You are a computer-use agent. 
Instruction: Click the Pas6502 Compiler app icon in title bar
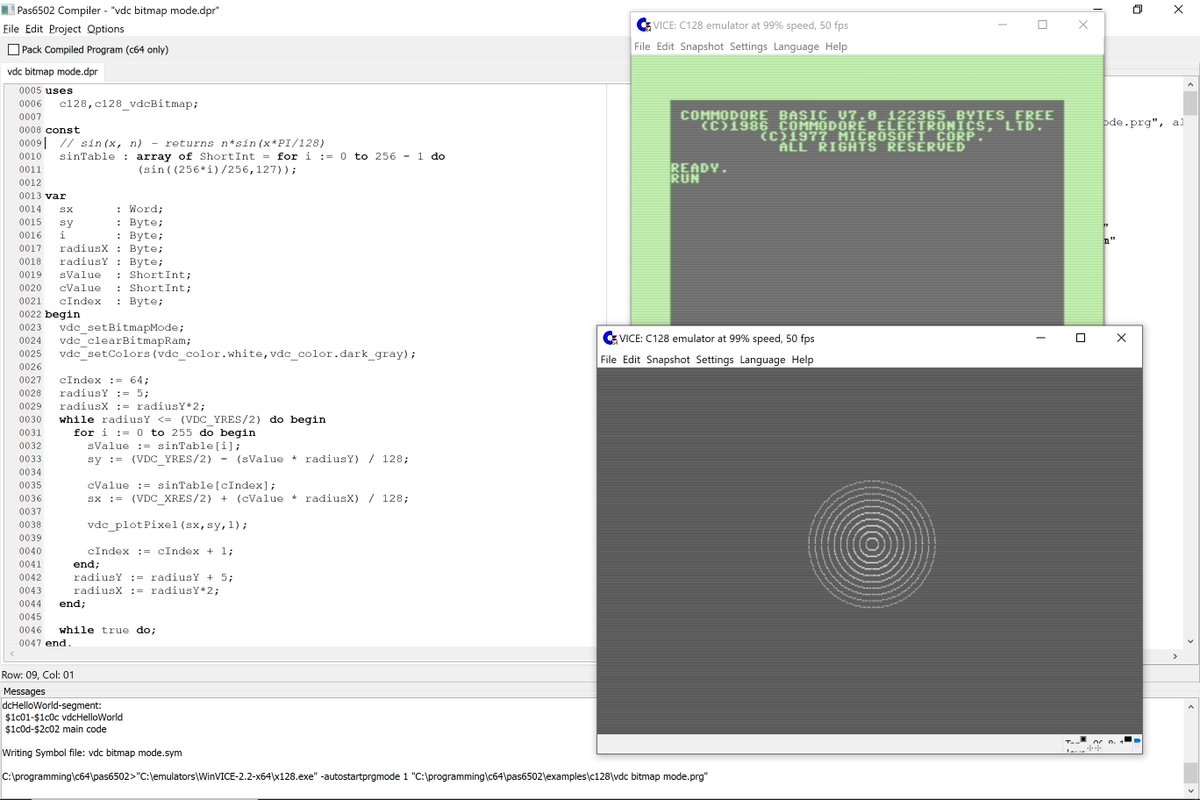[9, 9]
